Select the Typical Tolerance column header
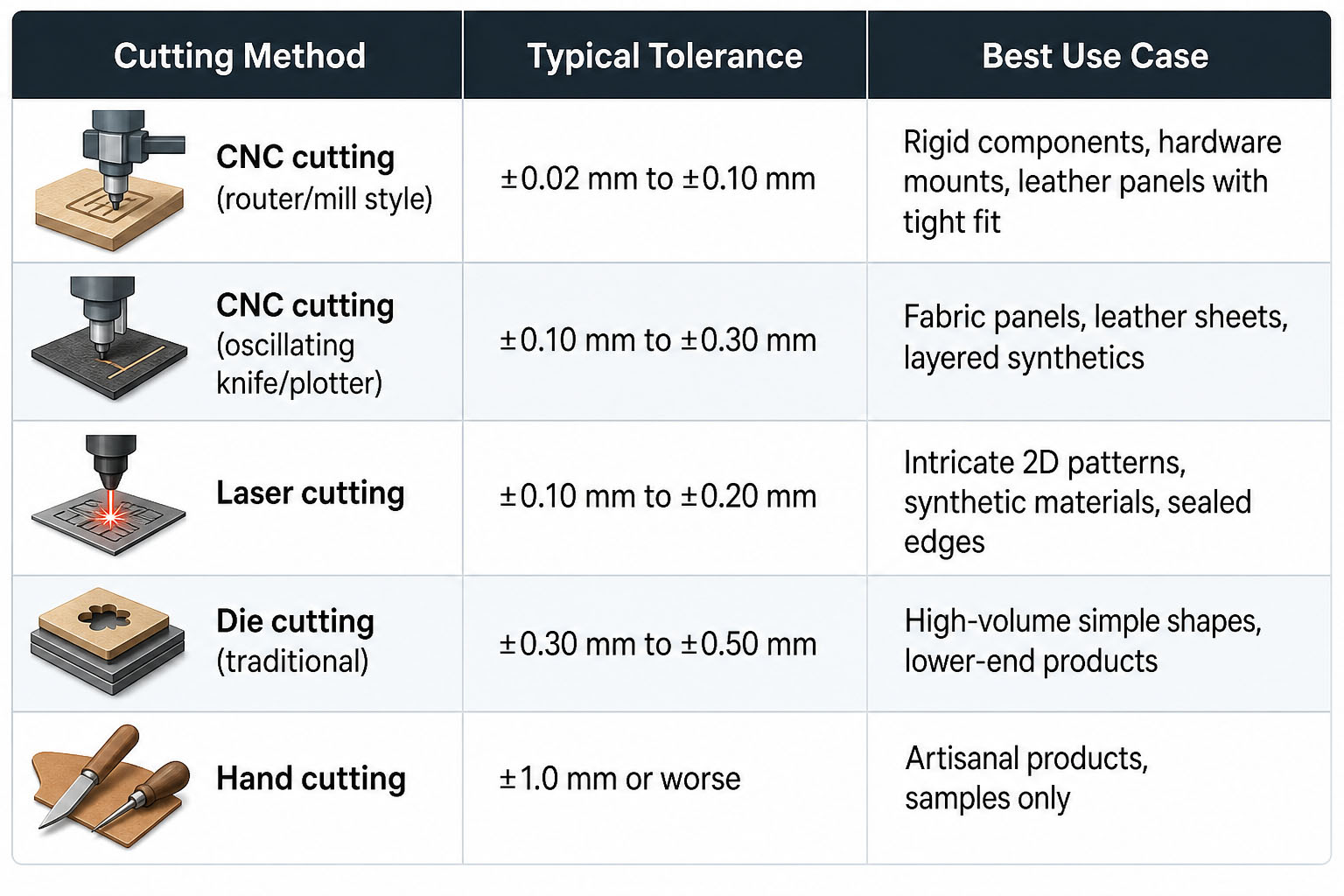 pyautogui.click(x=665, y=56)
